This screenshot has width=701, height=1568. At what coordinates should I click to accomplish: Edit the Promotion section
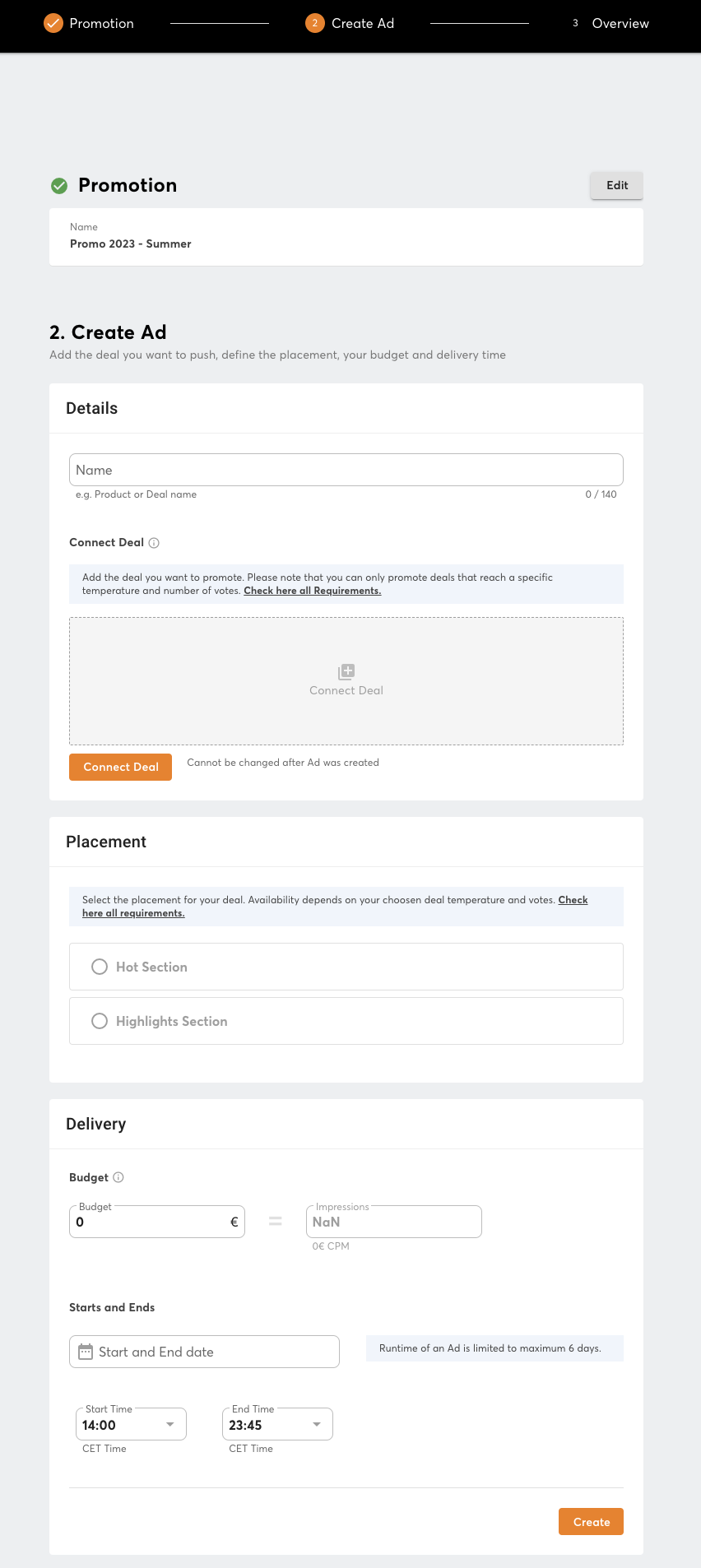coord(616,186)
